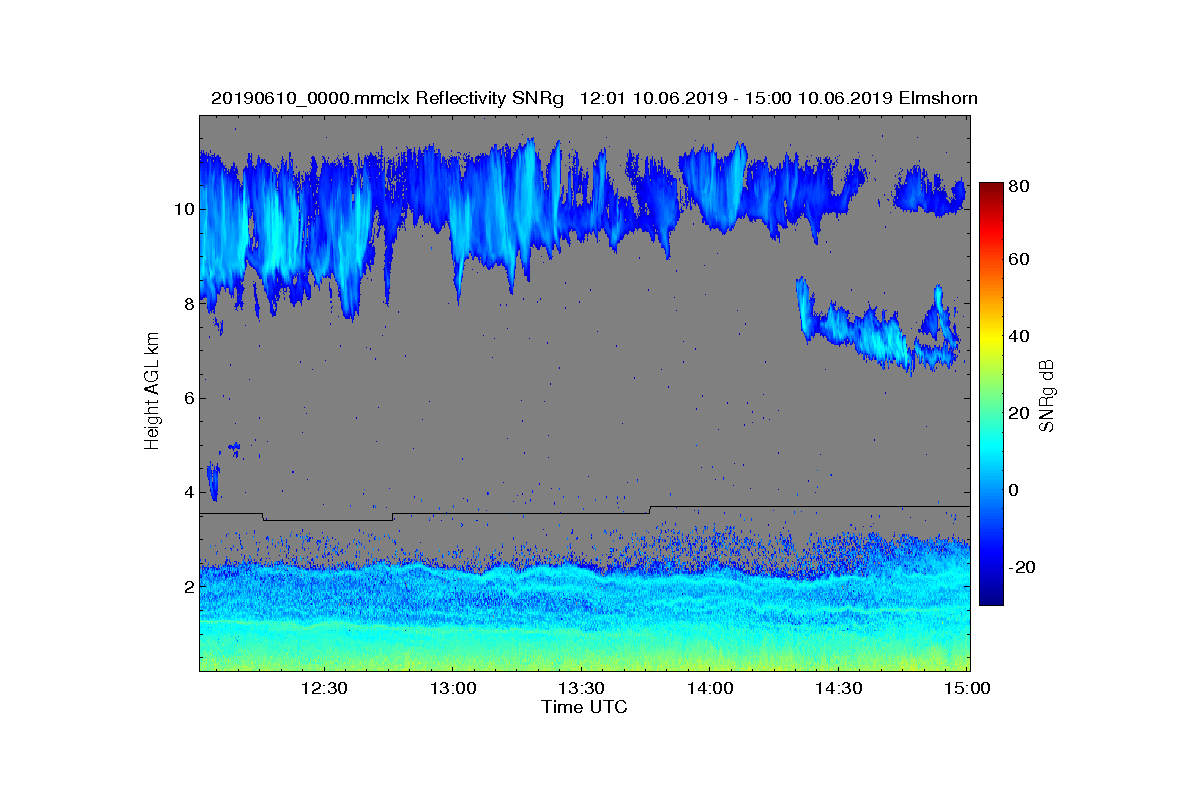Click the 10 km height tick label
Viewport: 1200px width, 800px height.
[182, 209]
